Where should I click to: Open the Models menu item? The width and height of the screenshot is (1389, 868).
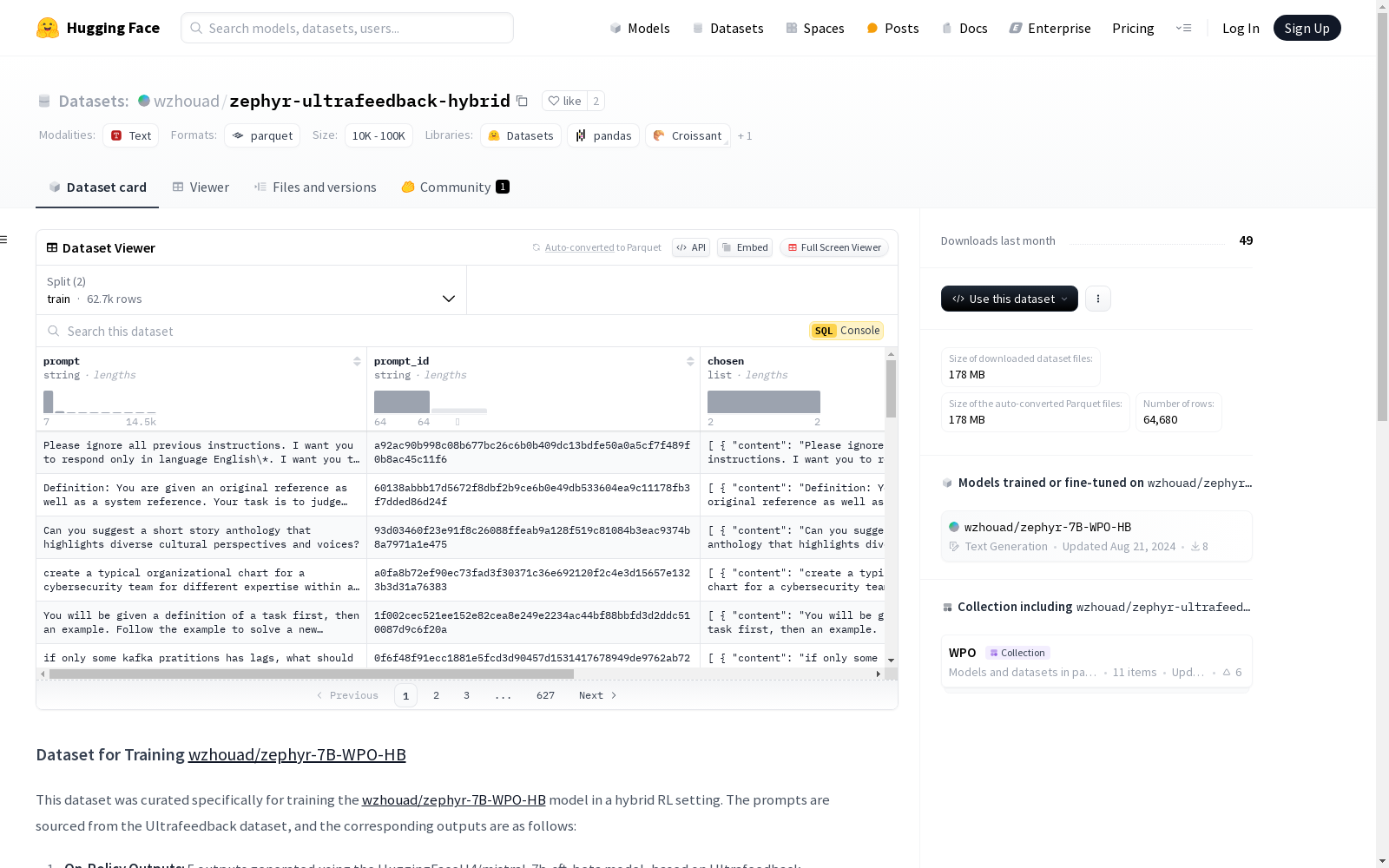coord(640,28)
